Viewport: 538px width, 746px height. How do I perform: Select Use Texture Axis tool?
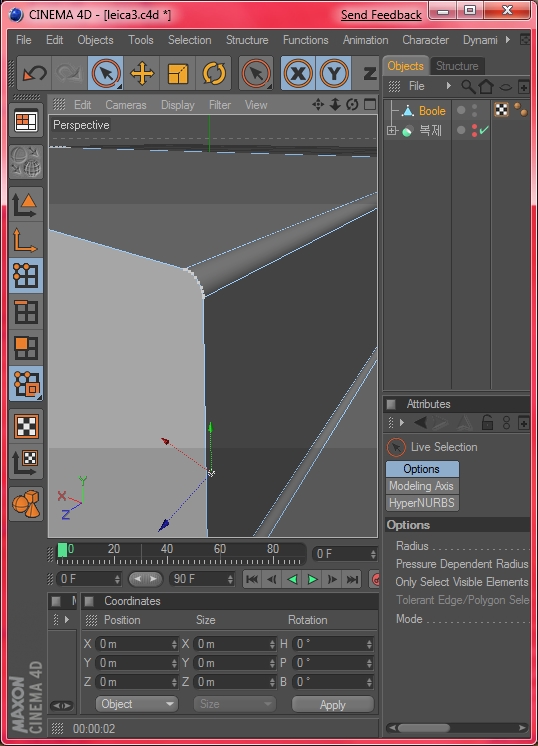coord(26,462)
